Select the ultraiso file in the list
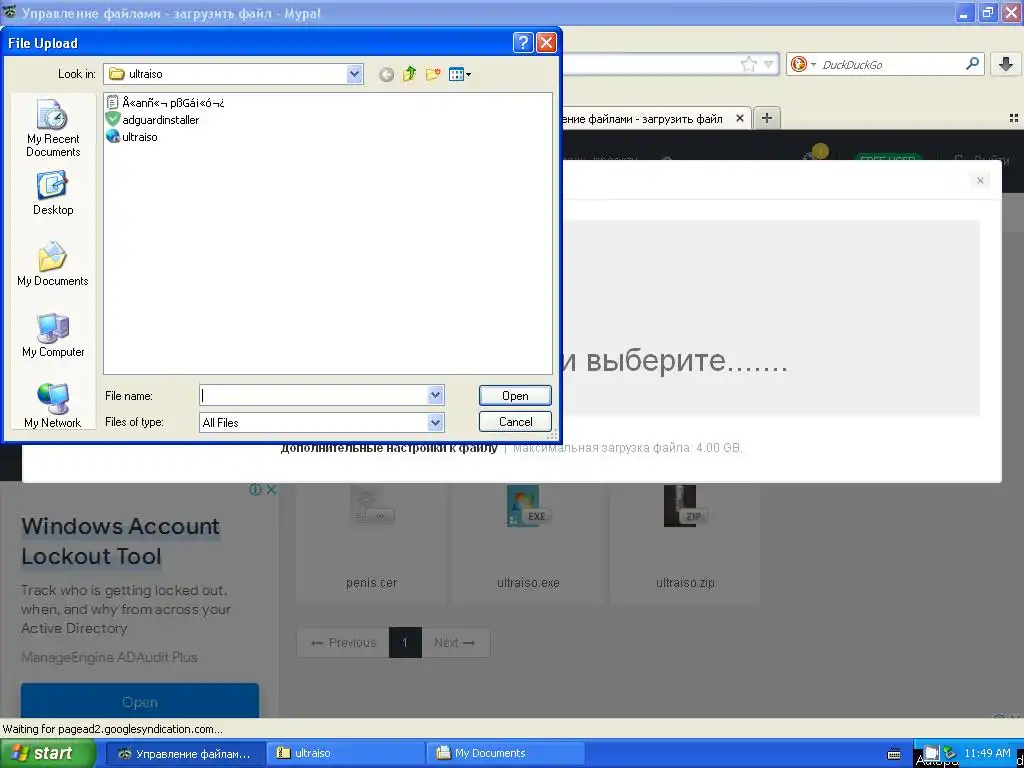Image resolution: width=1024 pixels, height=768 pixels. click(132, 136)
